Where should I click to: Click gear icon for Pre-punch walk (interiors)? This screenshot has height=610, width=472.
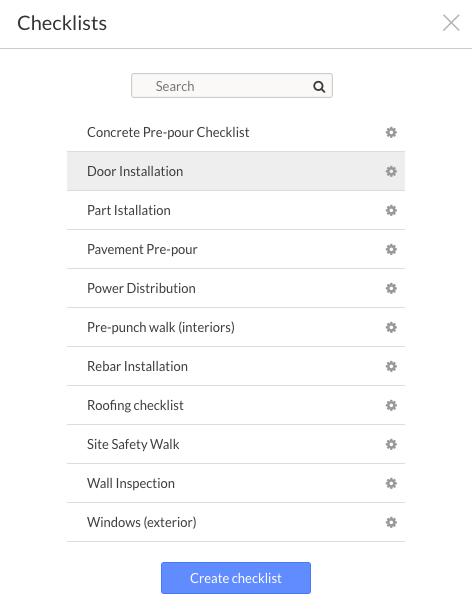[x=391, y=327]
